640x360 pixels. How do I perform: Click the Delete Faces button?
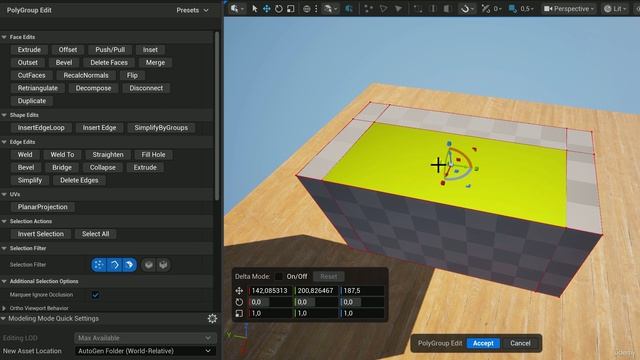109,62
